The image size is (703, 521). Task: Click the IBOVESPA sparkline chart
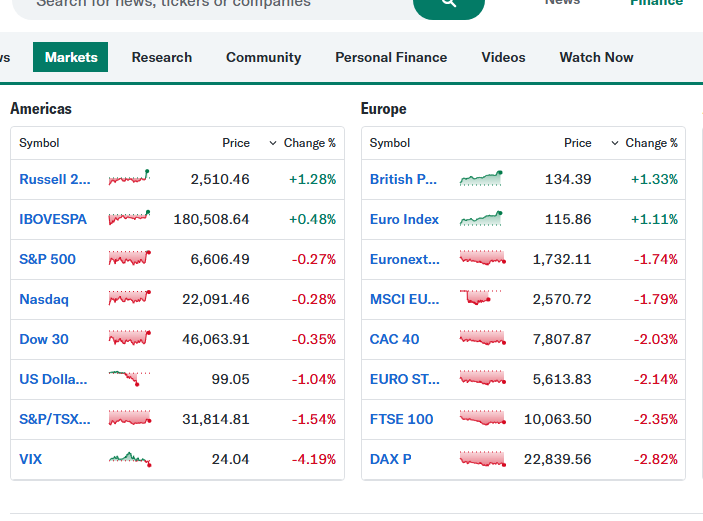pos(130,218)
